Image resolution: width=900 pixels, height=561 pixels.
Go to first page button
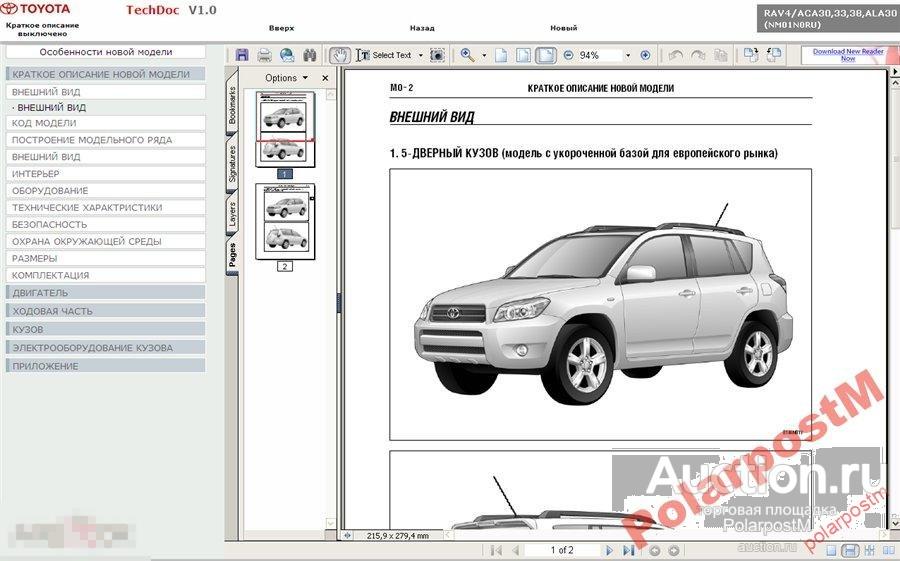coord(495,550)
